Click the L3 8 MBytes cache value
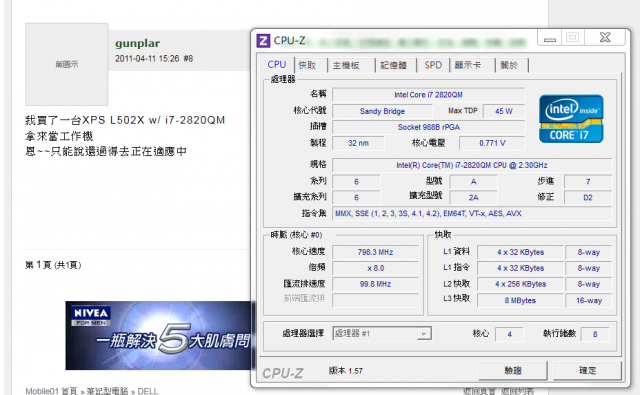The height and width of the screenshot is (395, 640). (x=520, y=300)
